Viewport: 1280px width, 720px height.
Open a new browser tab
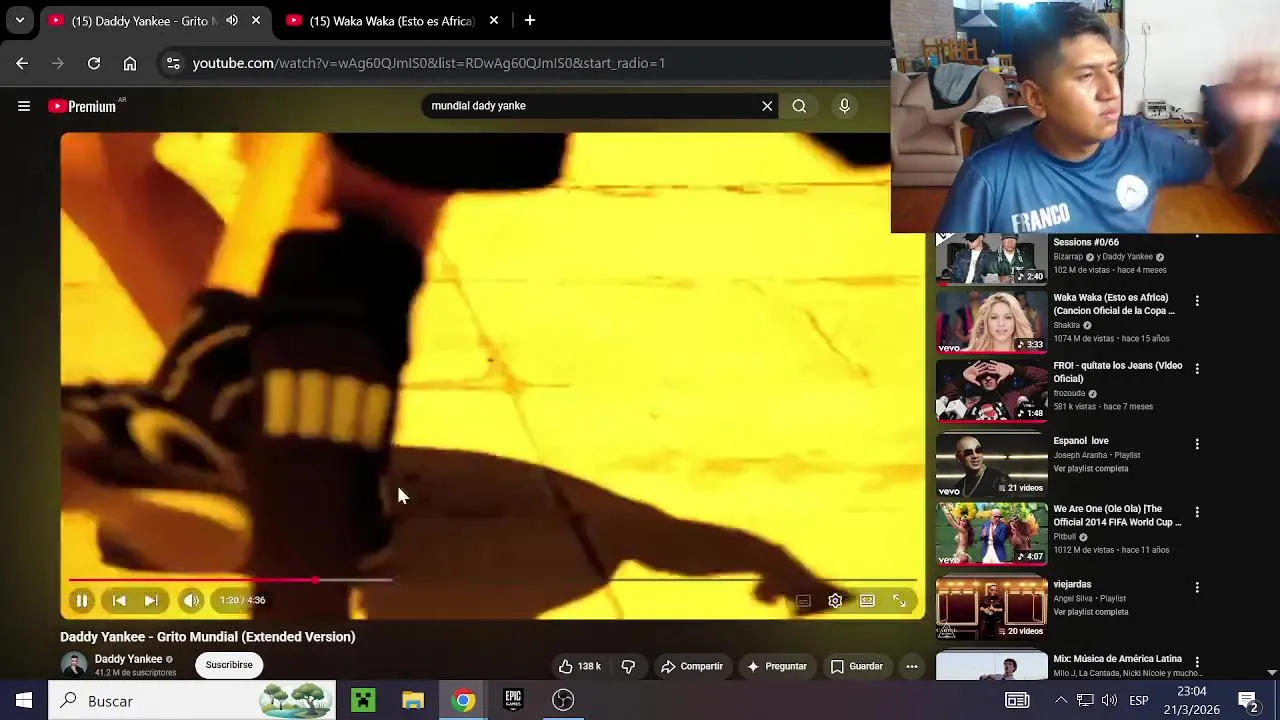[x=530, y=20]
